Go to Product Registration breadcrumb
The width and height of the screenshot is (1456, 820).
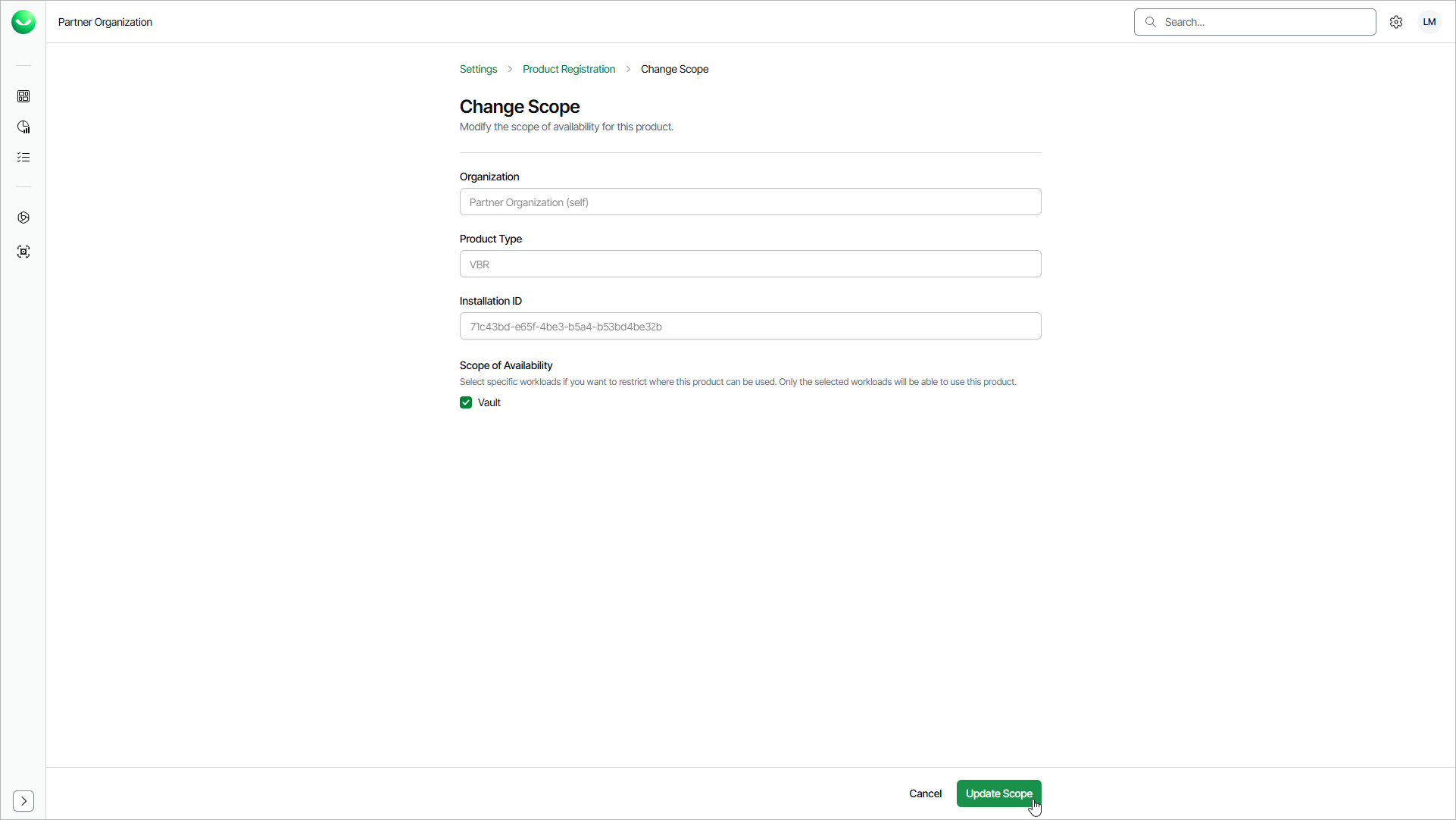tap(569, 69)
